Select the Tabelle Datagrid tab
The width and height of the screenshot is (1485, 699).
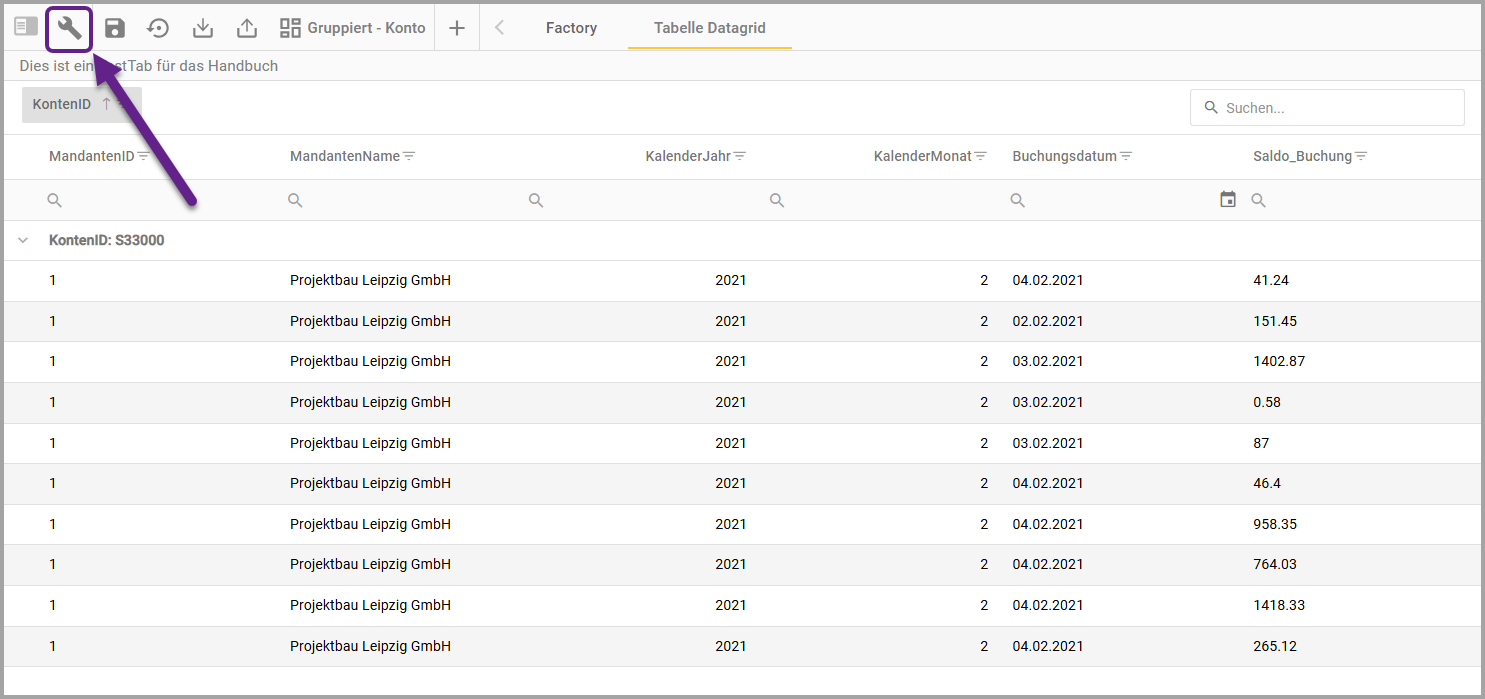tap(709, 28)
